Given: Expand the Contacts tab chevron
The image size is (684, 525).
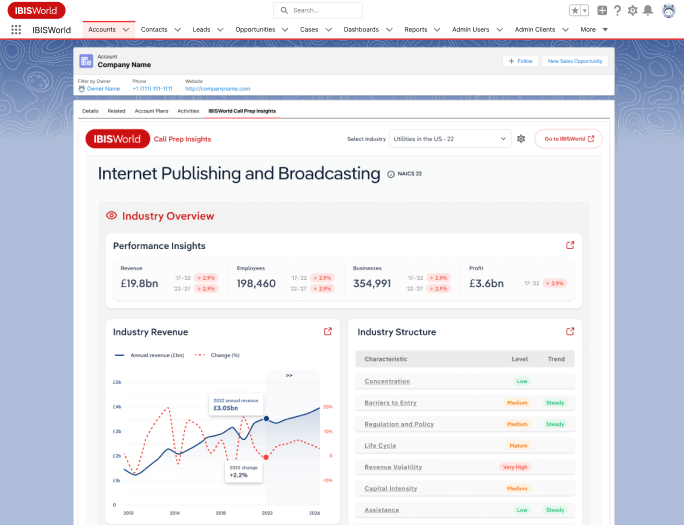Looking at the screenshot, I should pos(179,30).
